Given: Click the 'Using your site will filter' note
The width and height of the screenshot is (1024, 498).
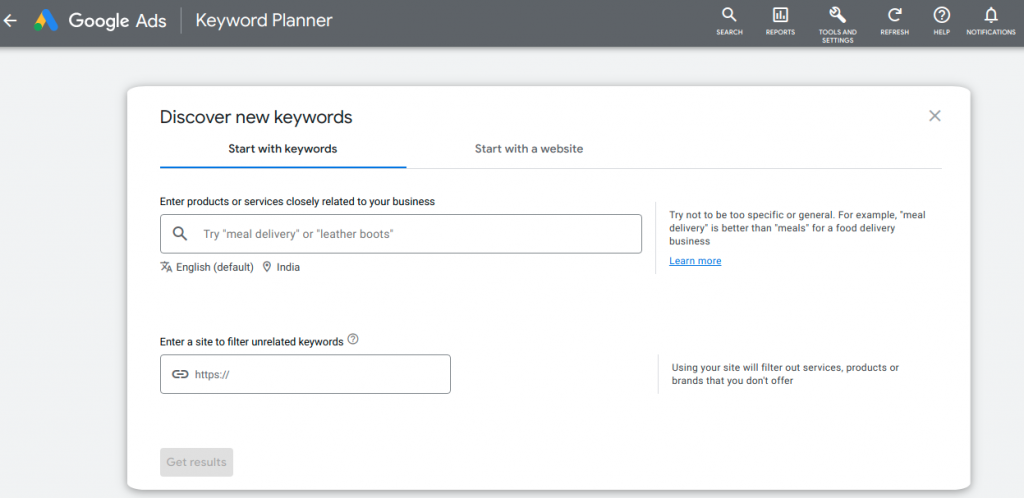Looking at the screenshot, I should [786, 374].
